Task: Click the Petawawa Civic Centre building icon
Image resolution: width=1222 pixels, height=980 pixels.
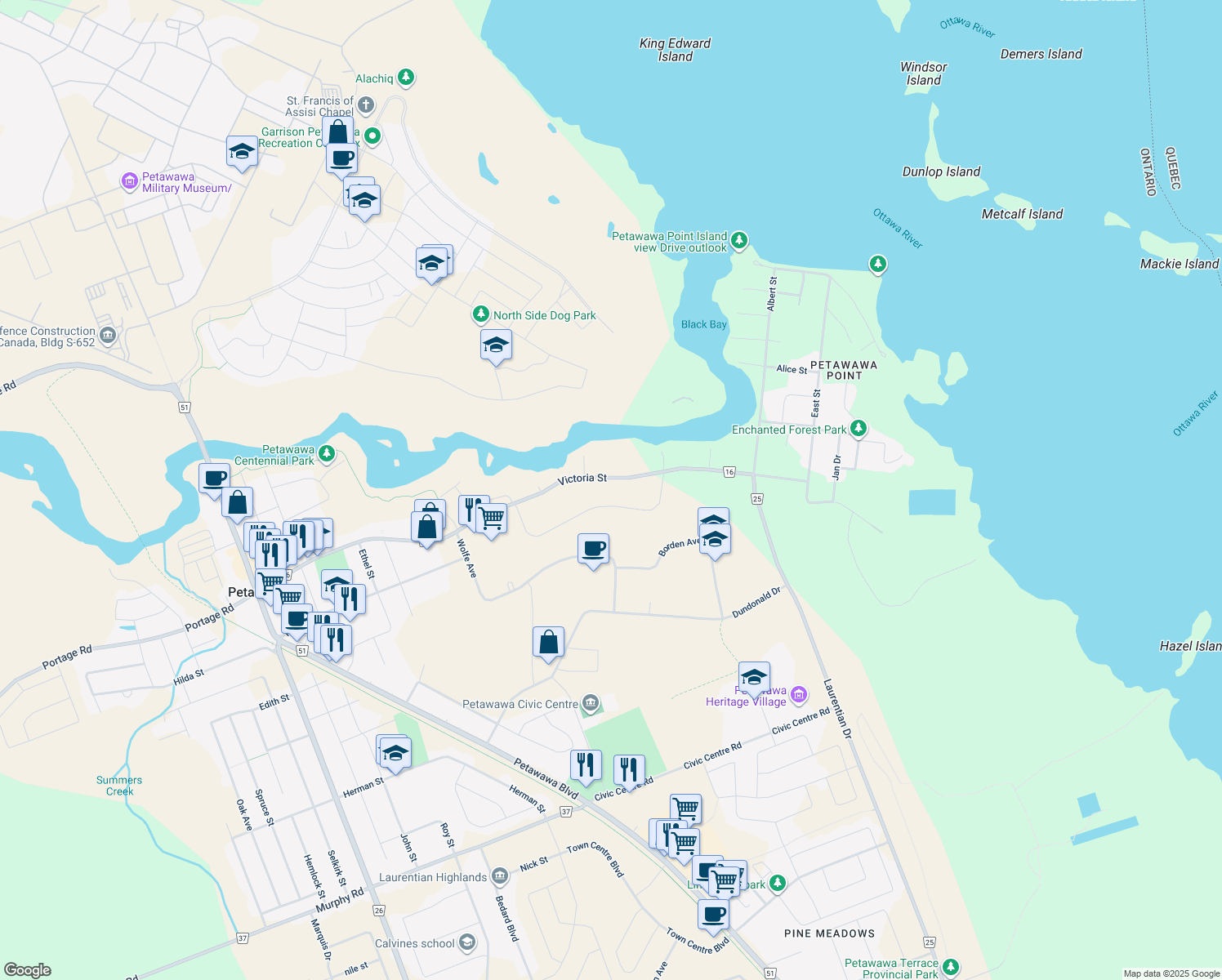Action: (x=591, y=703)
